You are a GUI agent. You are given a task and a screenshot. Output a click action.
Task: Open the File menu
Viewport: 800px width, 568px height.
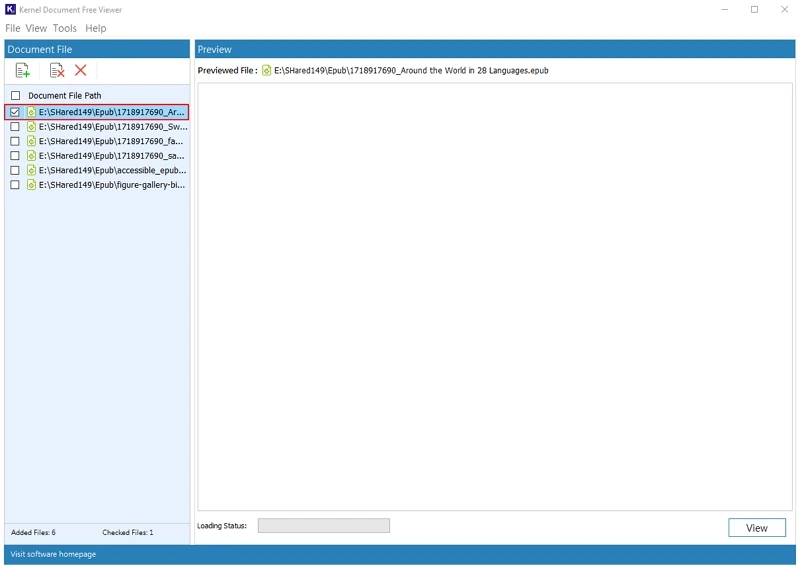[13, 28]
